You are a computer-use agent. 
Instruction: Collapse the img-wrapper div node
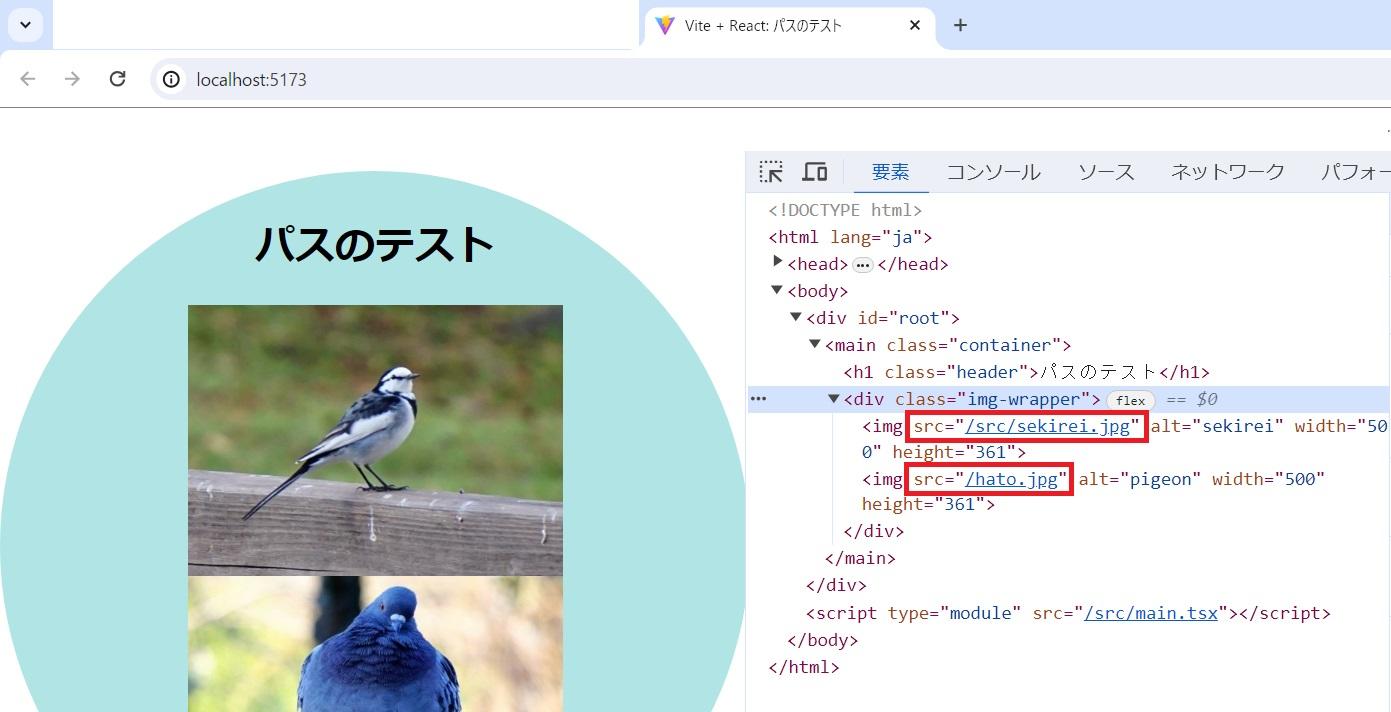(x=833, y=398)
